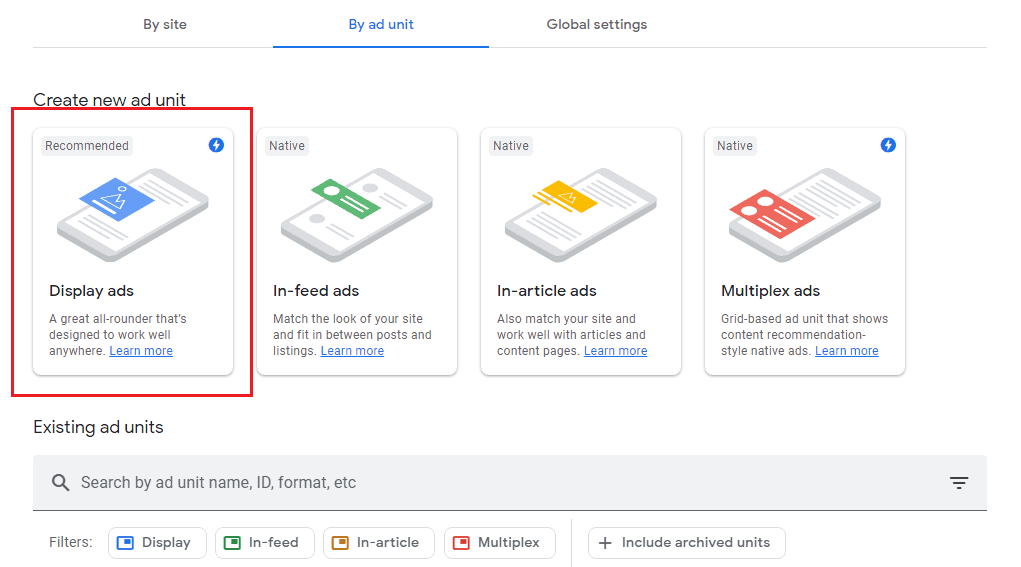This screenshot has height=567, width=1021.
Task: Click the lightning bolt icon on Multiplex ads card
Action: (x=888, y=145)
